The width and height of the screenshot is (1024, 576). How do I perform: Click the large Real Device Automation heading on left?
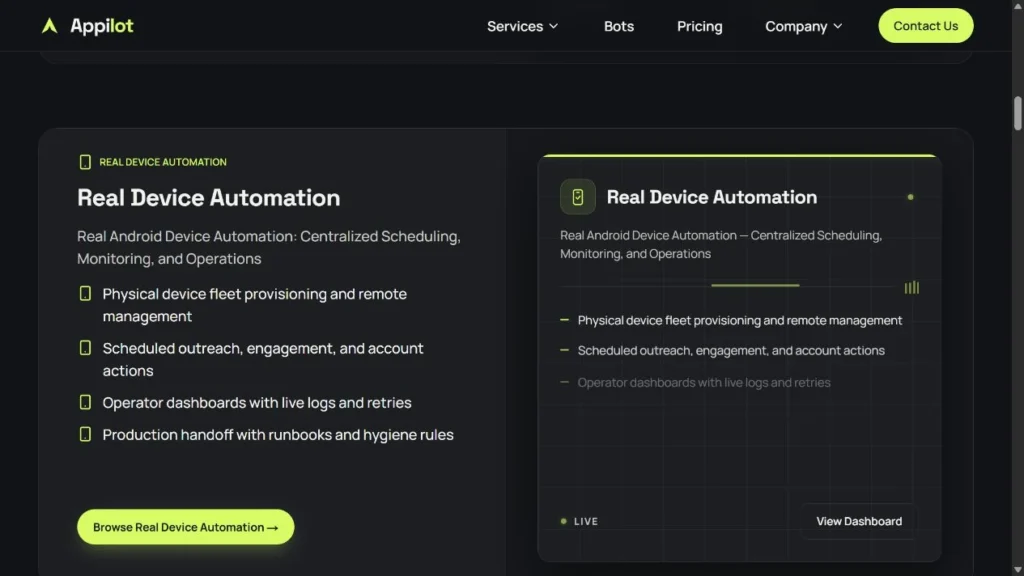pos(208,197)
